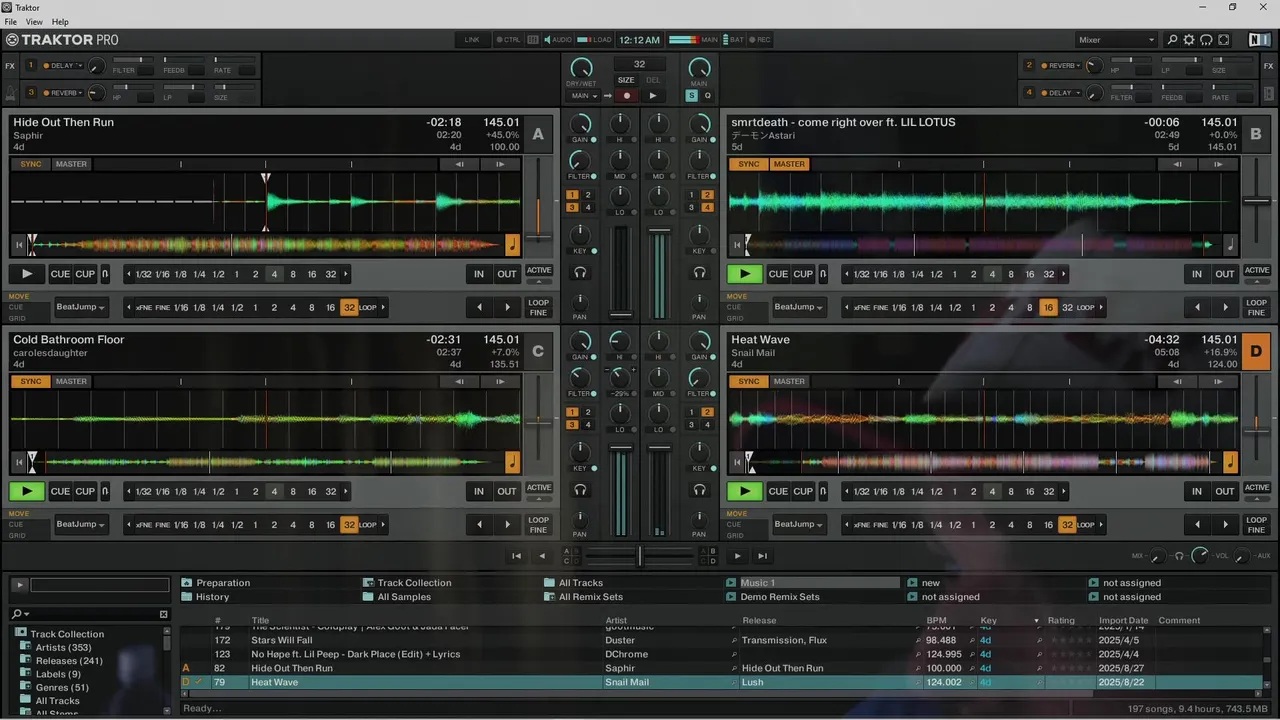Click loop recorder play button
The width and height of the screenshot is (1280, 720).
(x=652, y=96)
